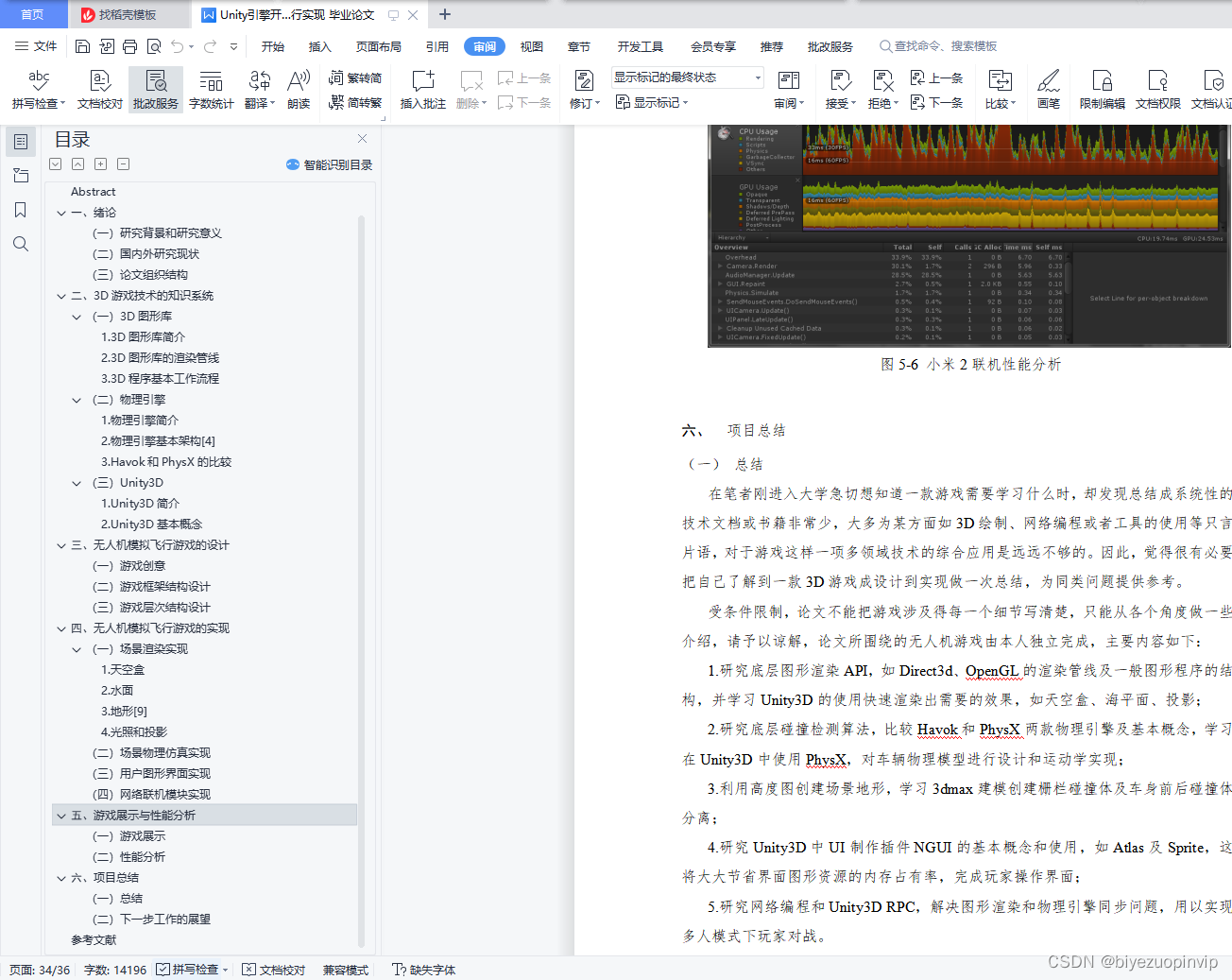Open the bookmark sidebar icon
1232x980 pixels.
(x=21, y=210)
